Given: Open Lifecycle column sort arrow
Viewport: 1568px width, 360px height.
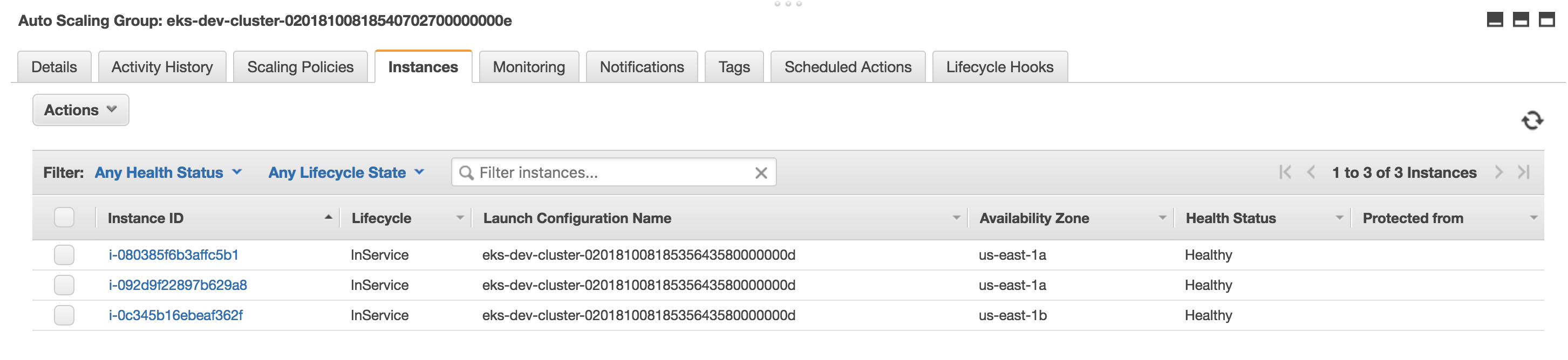Looking at the screenshot, I should coord(460,218).
